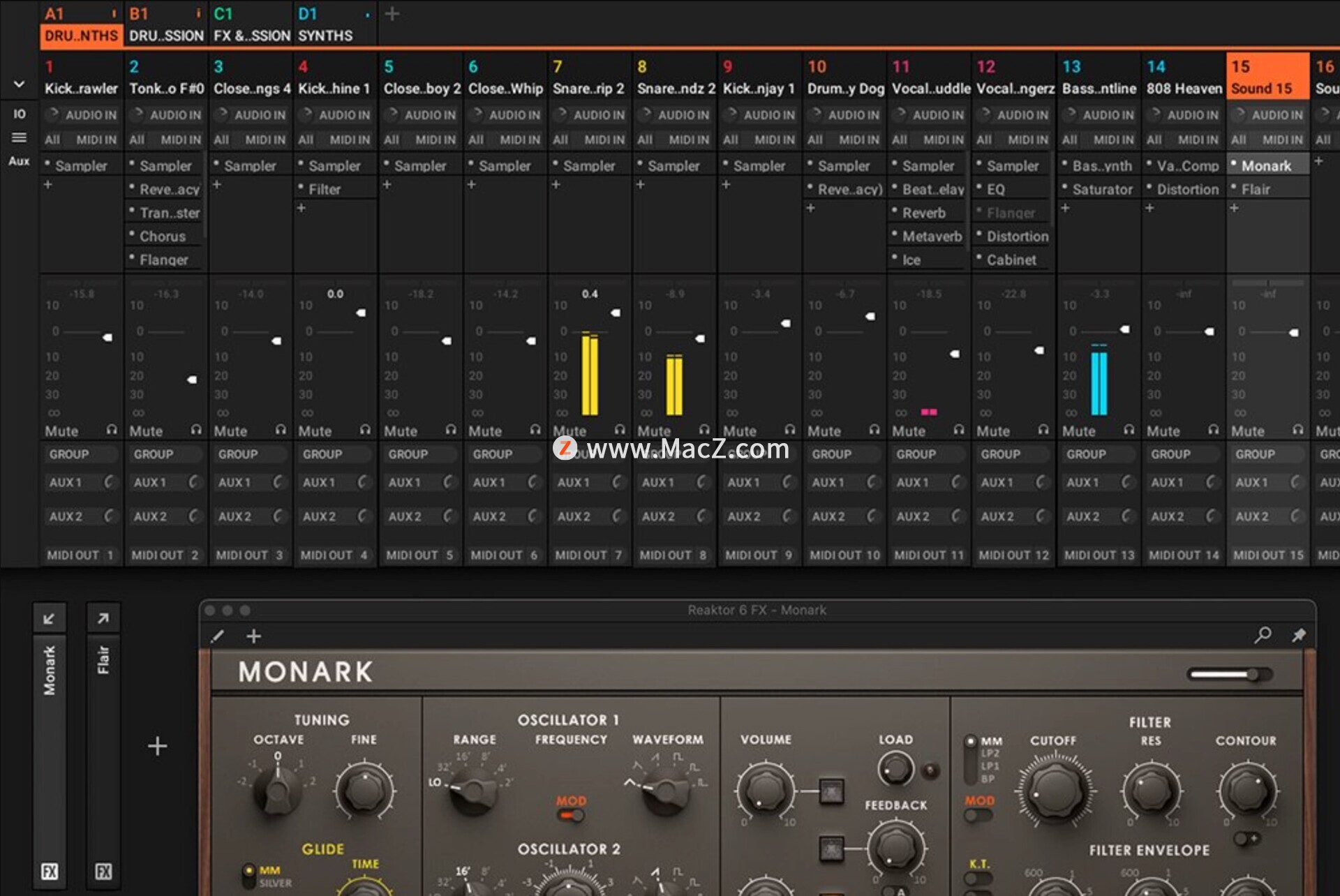Mute the Bass..ntline channel 13

click(1079, 431)
